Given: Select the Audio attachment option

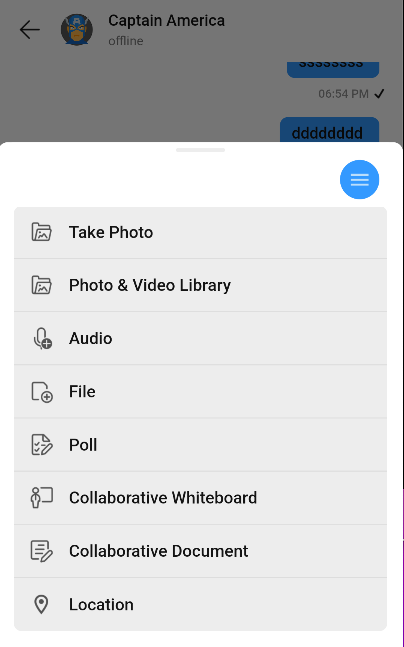Looking at the screenshot, I should 201,338.
